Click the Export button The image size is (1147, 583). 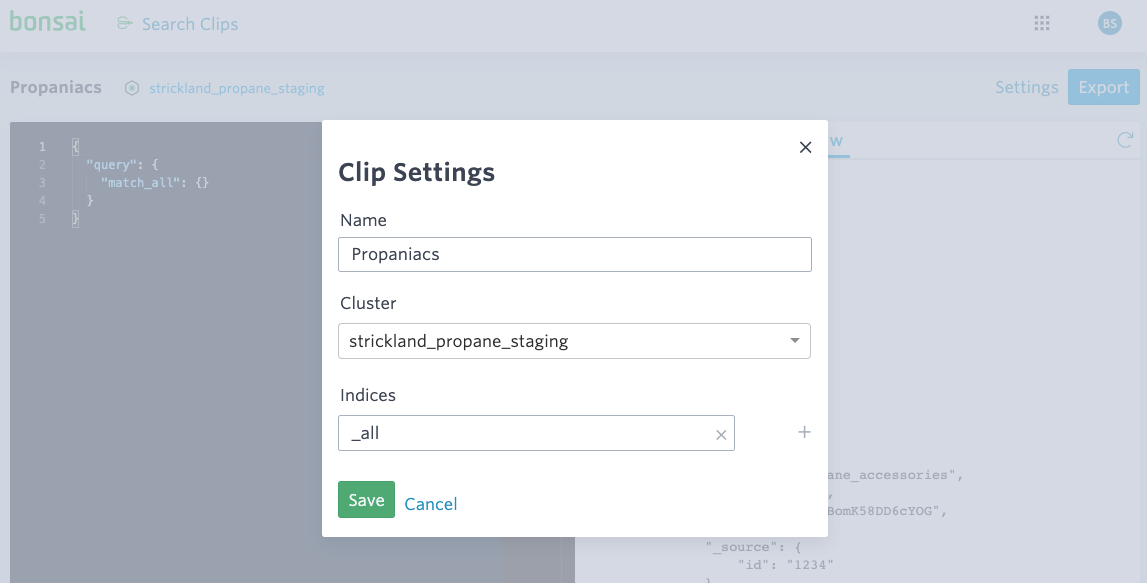(1103, 87)
